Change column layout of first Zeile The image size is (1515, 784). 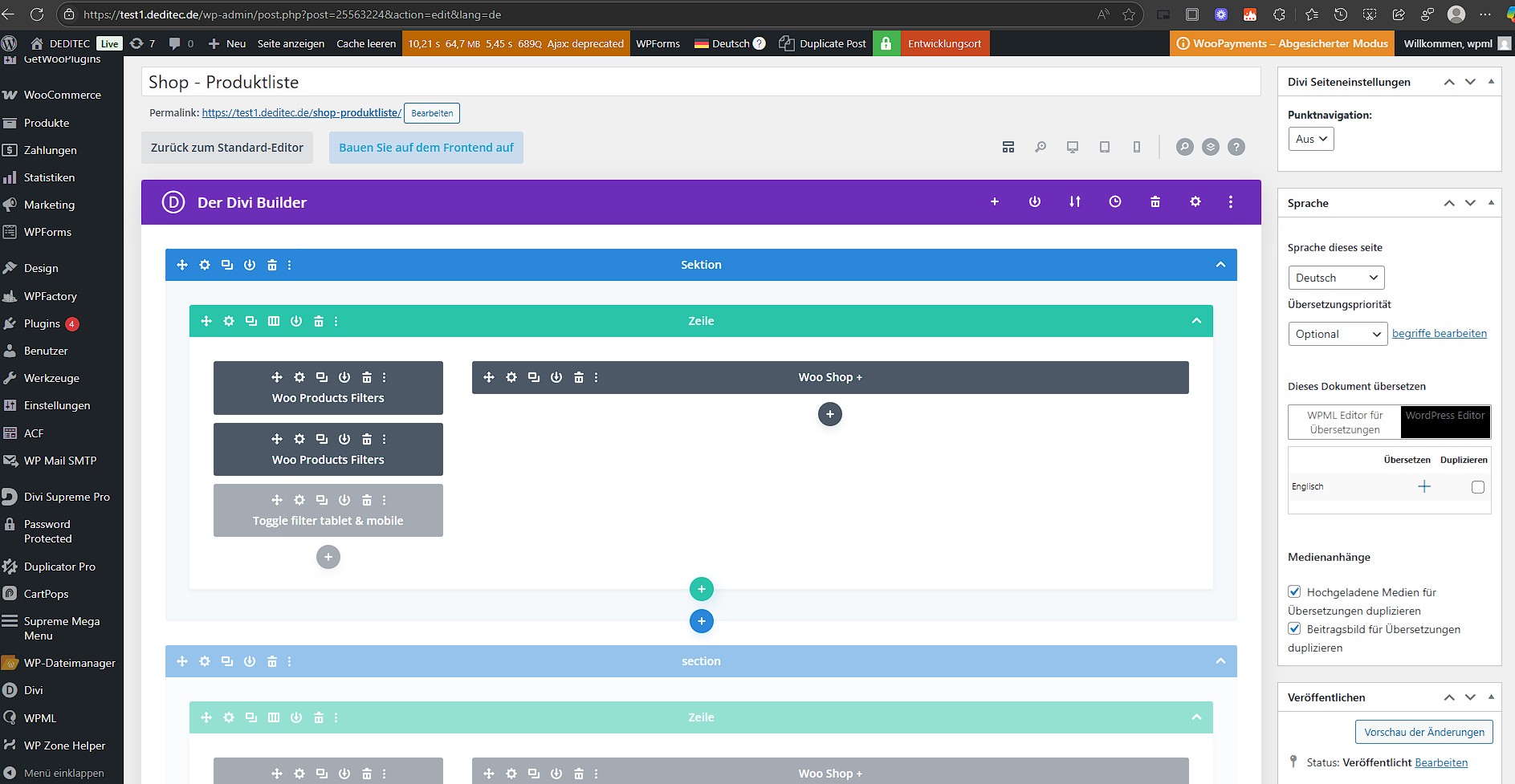(274, 321)
